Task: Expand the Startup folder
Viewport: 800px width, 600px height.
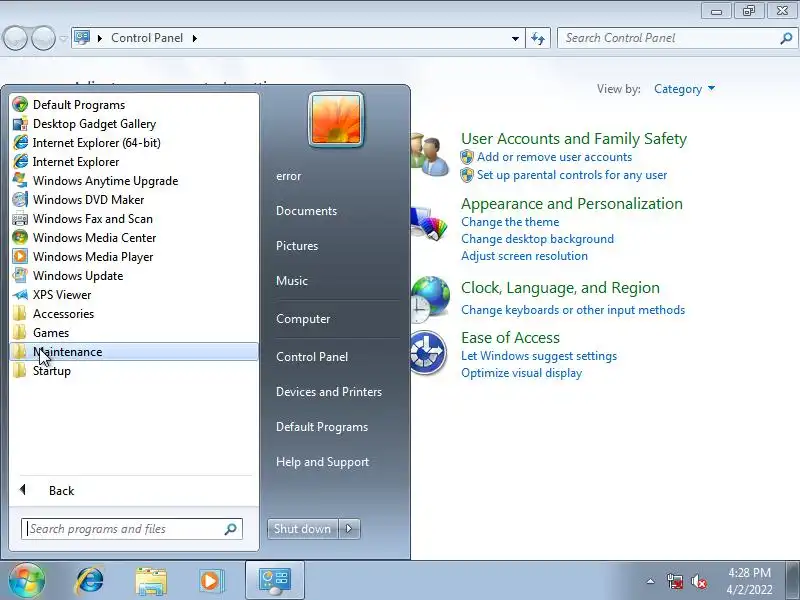Action: pos(134,371)
